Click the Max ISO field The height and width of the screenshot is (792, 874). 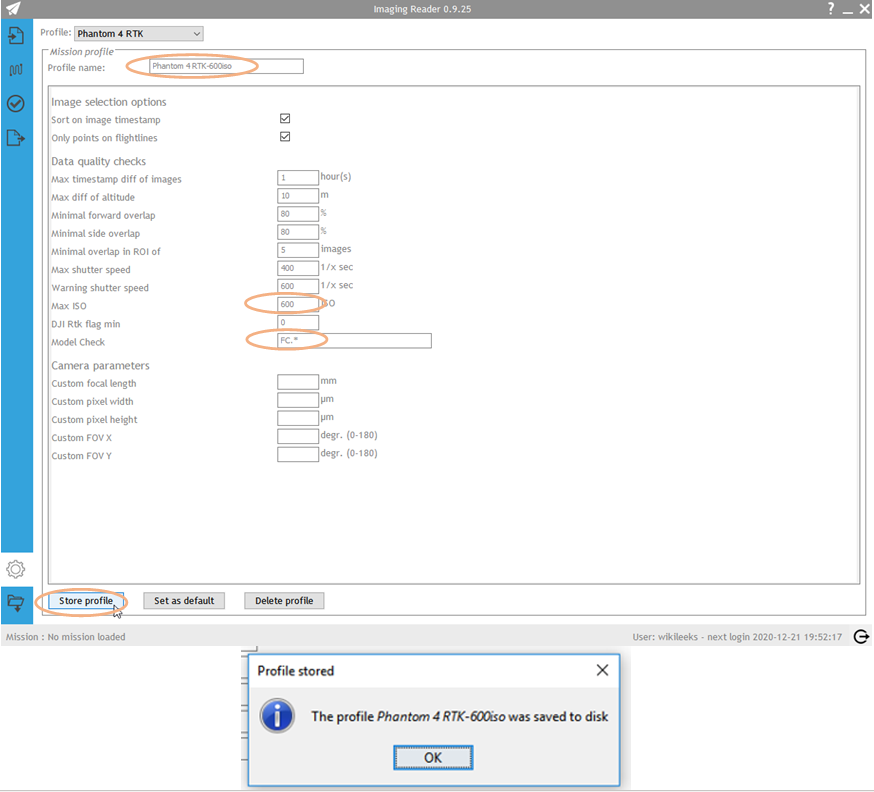click(x=298, y=304)
